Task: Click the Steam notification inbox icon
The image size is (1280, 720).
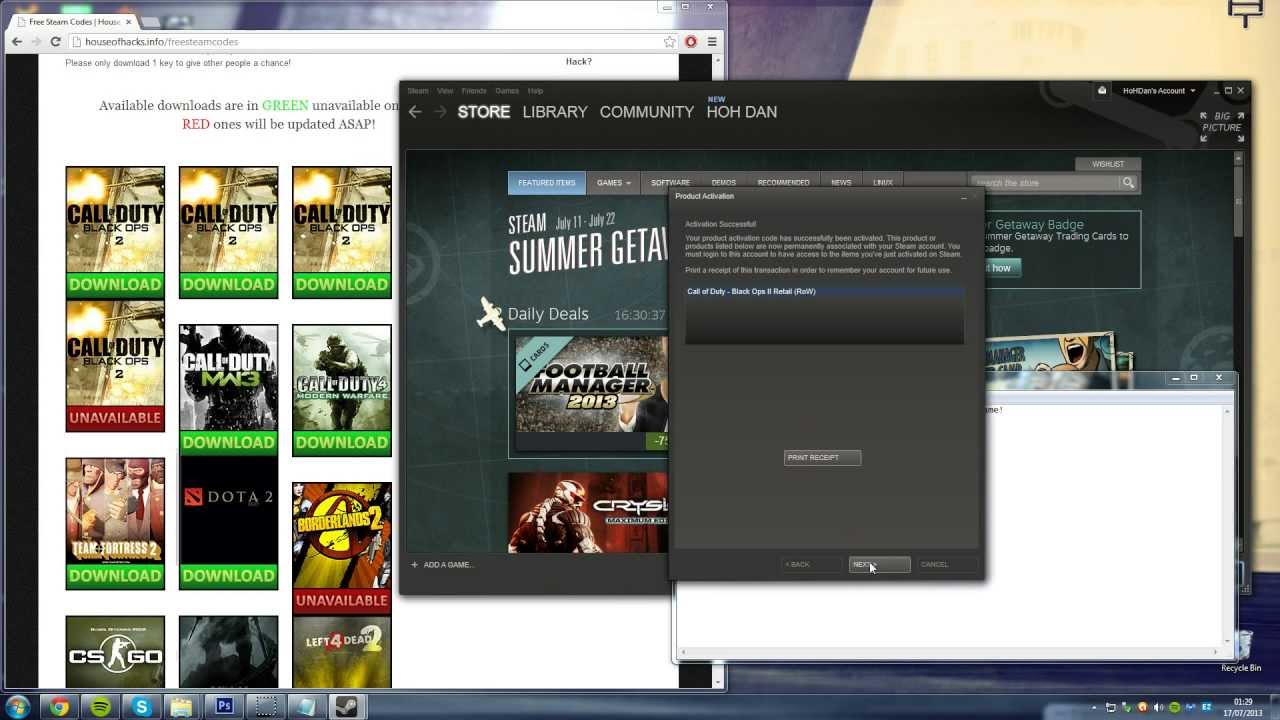Action: tap(1102, 91)
